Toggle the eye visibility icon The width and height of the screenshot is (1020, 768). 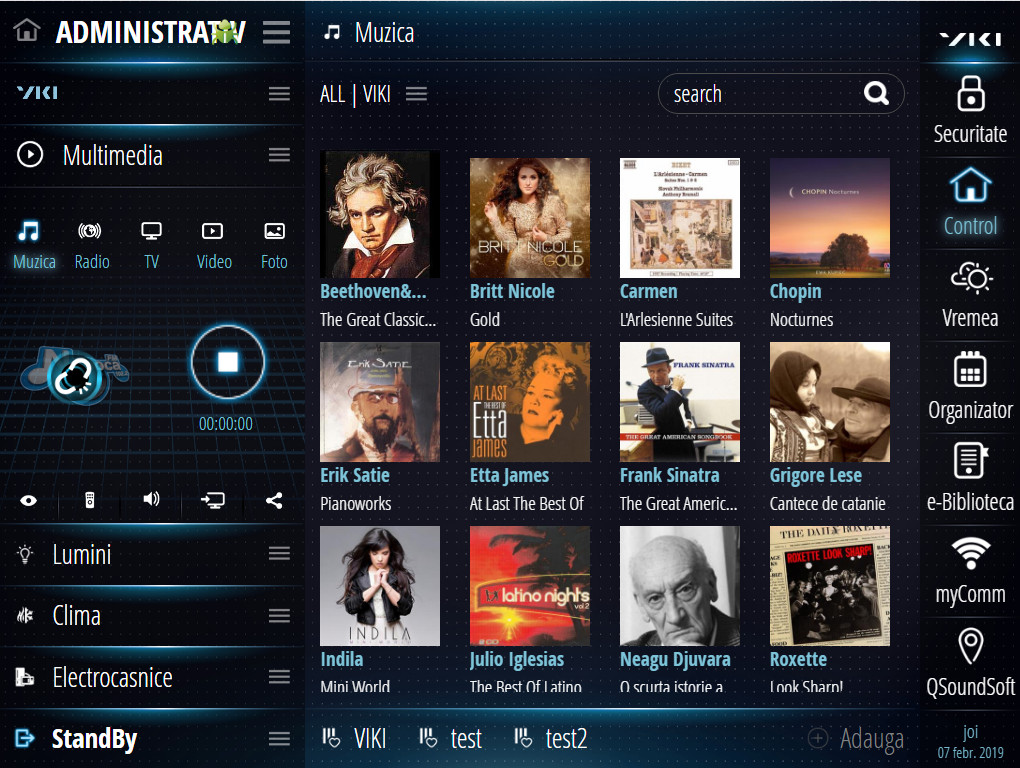click(x=28, y=500)
